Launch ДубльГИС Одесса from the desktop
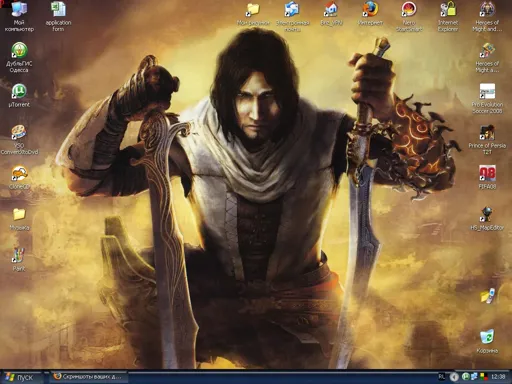The image size is (512, 384). [x=19, y=57]
